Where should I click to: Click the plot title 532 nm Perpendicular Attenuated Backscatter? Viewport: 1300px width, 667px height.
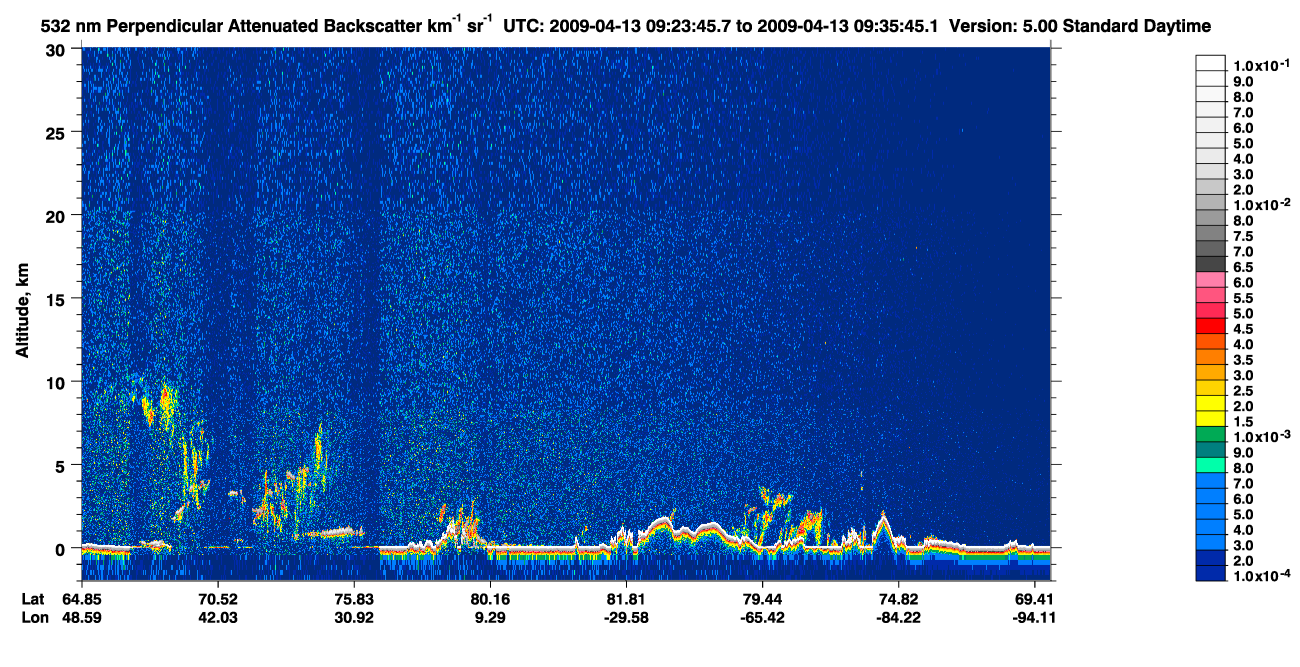click(227, 25)
